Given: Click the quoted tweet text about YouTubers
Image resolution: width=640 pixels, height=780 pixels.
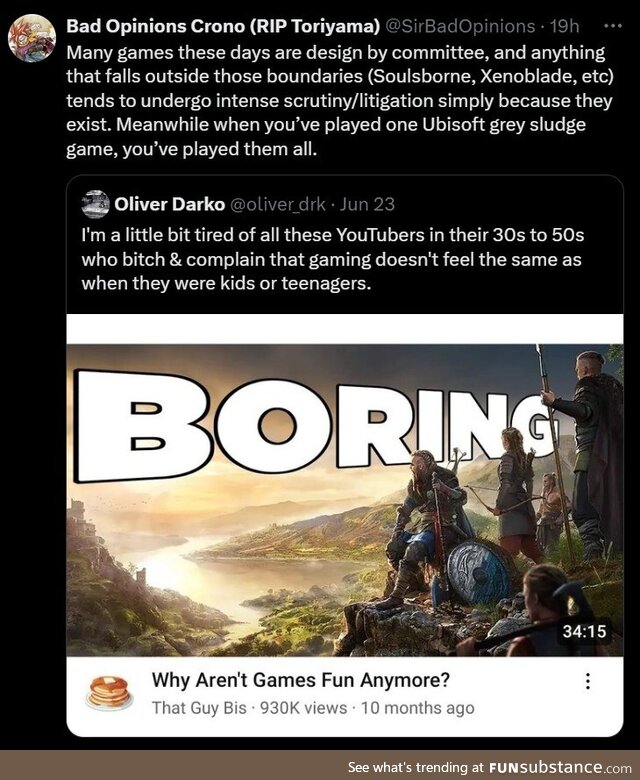Looking at the screenshot, I should click(332, 259).
